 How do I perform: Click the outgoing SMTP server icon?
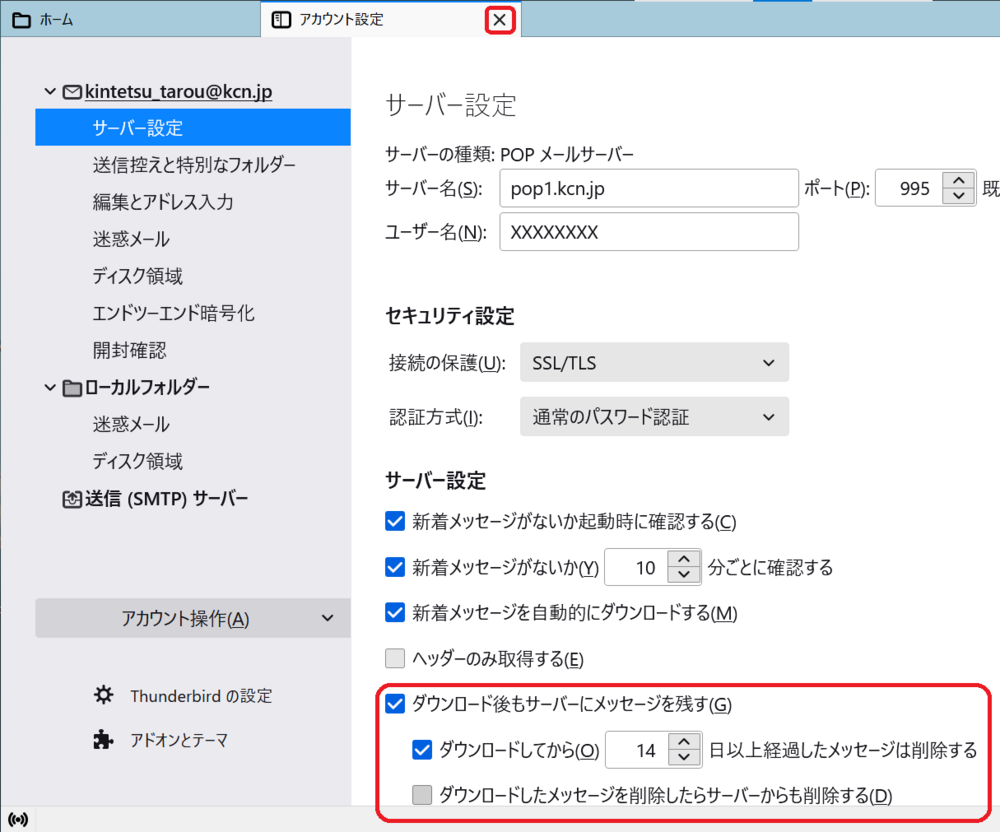(x=71, y=499)
